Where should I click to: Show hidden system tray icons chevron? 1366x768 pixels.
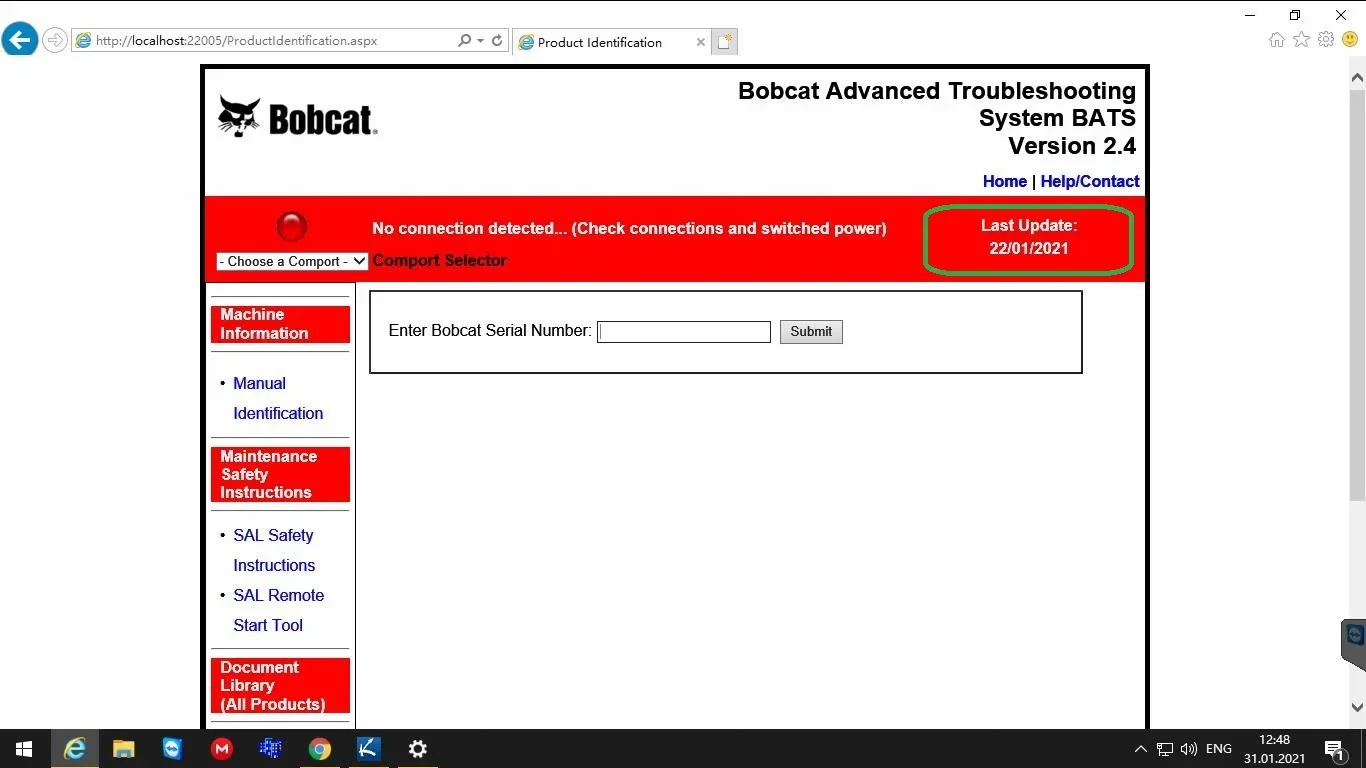pos(1140,749)
